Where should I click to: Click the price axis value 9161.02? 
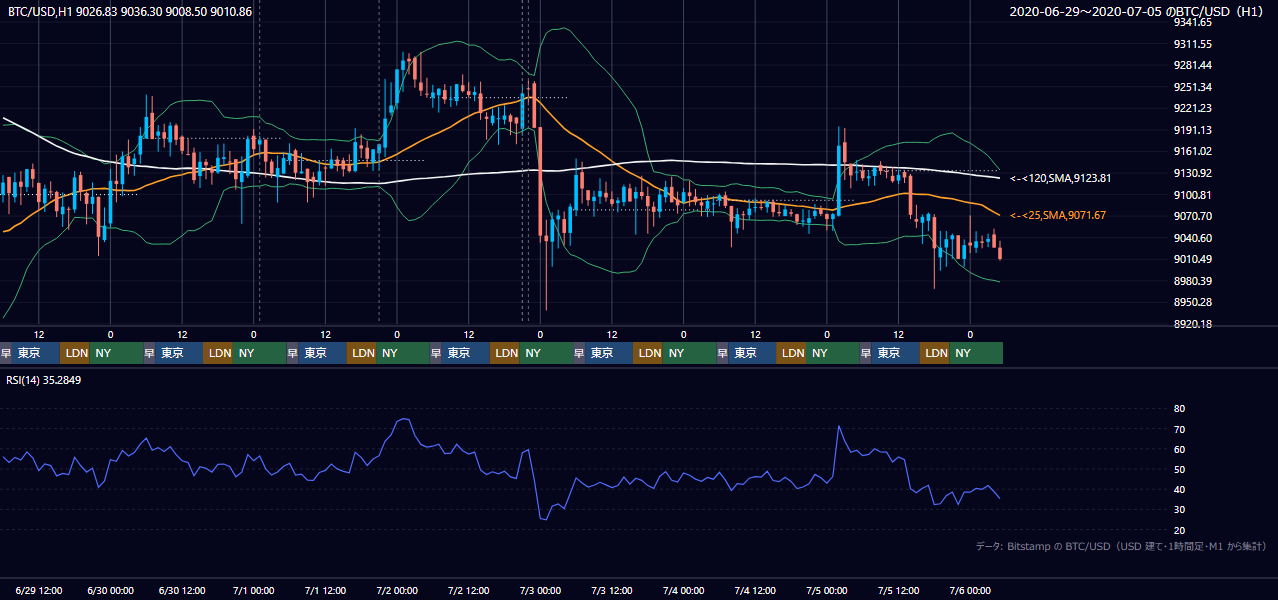point(1192,151)
